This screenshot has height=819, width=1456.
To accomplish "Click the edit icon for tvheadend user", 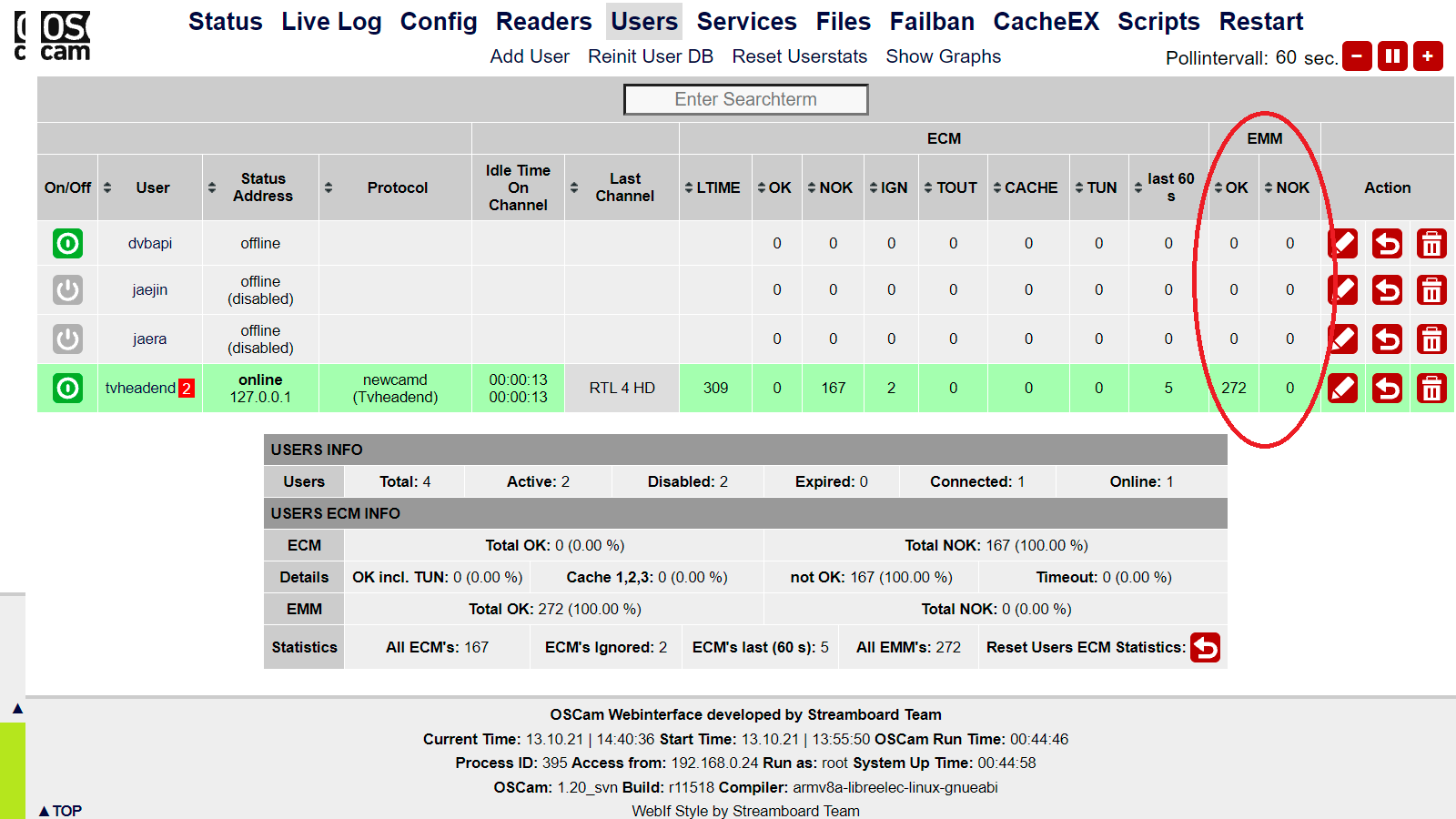I will click(1343, 389).
